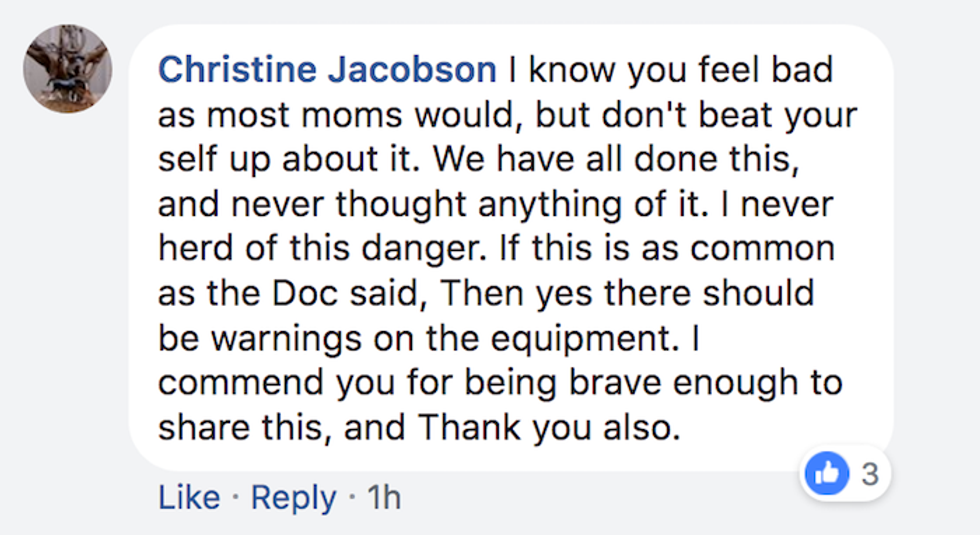
Task: Click the blue thumbs-up reaction icon
Action: 828,474
